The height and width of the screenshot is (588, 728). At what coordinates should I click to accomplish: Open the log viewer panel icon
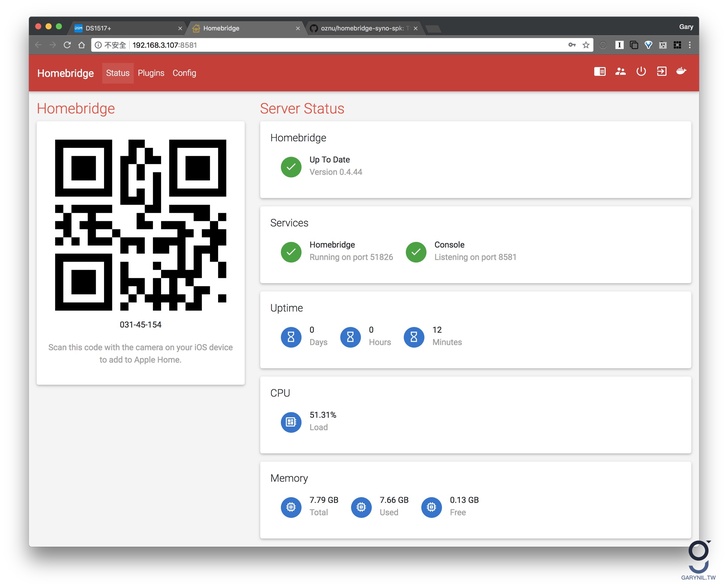point(600,72)
